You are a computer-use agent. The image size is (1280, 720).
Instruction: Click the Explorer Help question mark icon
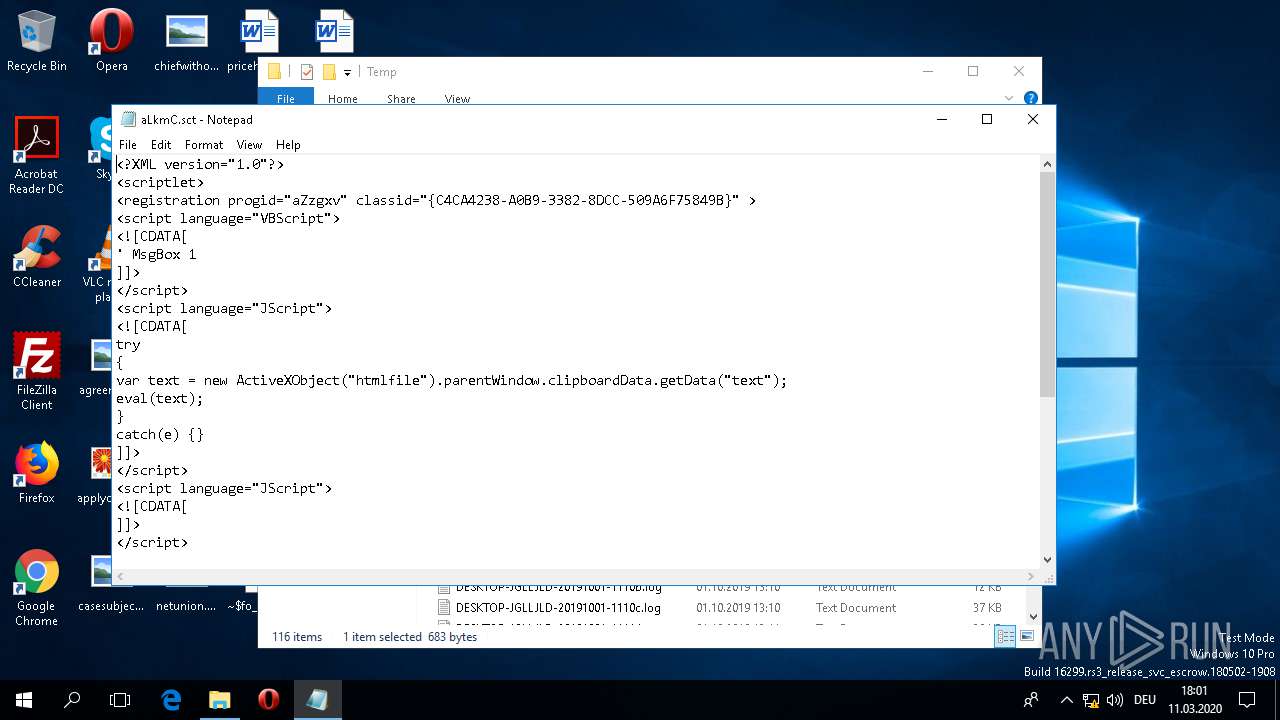point(1031,98)
